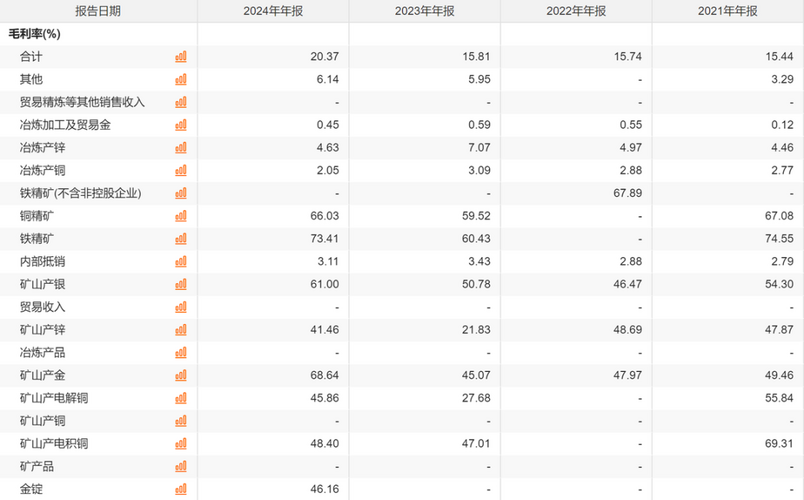Select the 7.07 value for 冶炼产锌
Screen dimensions: 804x500
tap(479, 148)
